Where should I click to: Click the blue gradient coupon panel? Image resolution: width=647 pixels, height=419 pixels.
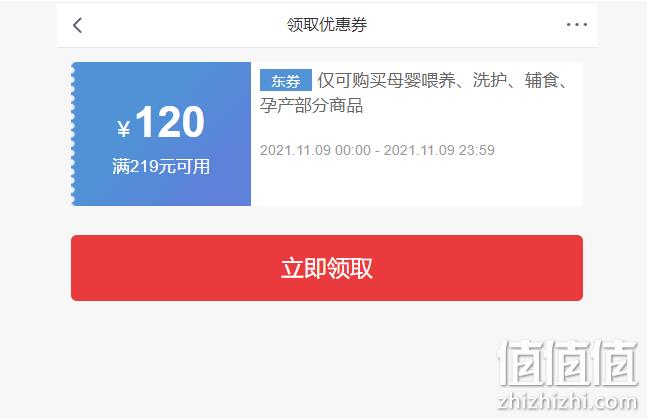pyautogui.click(x=161, y=134)
